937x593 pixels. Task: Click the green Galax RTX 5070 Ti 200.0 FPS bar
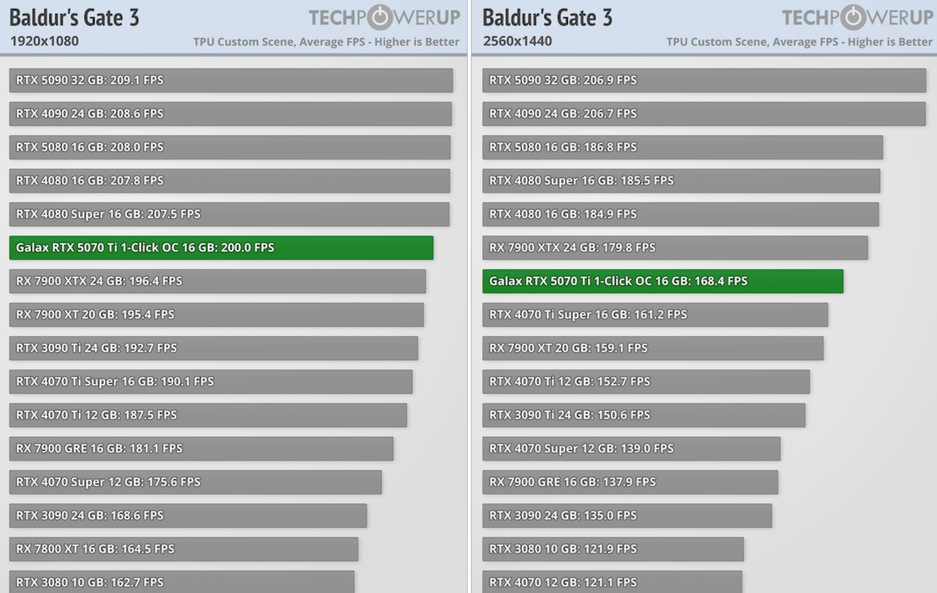221,248
